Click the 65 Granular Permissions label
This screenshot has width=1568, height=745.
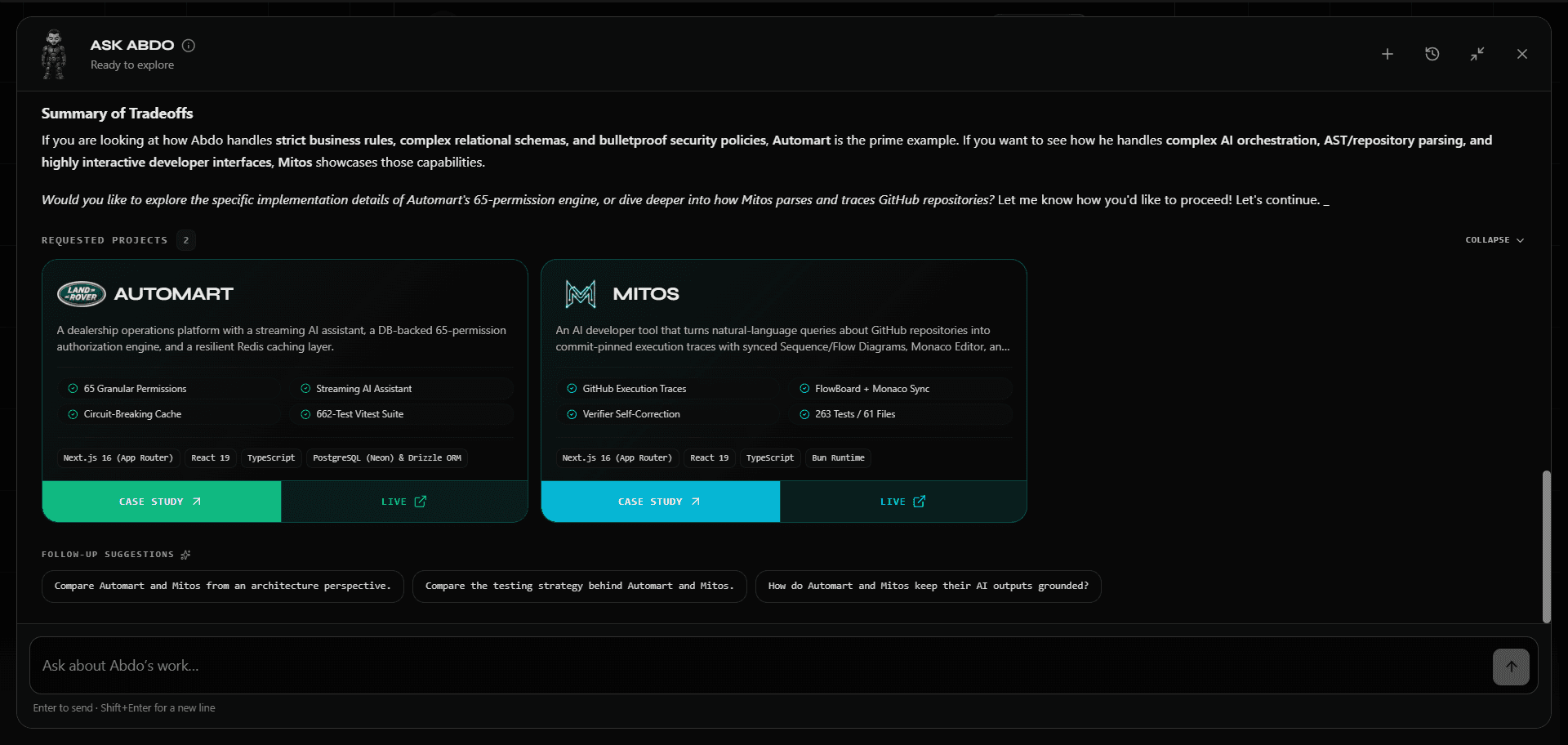coord(135,389)
